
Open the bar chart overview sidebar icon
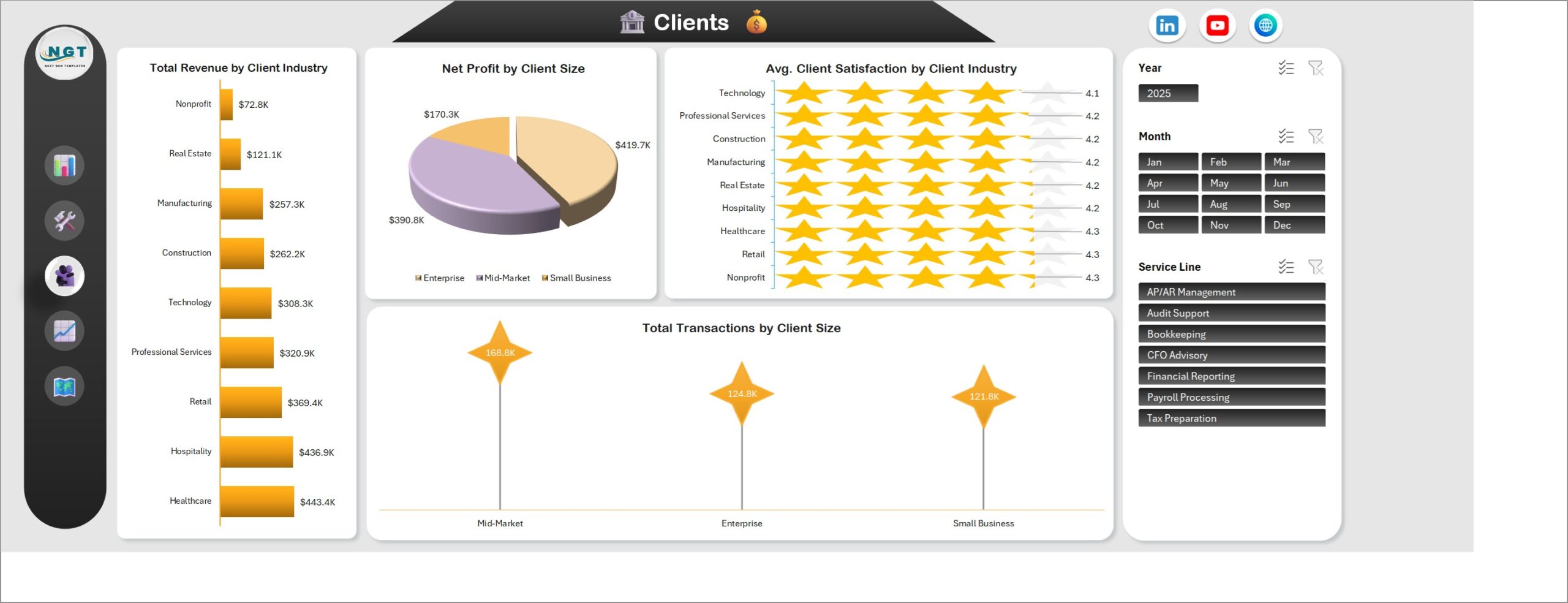(64, 165)
